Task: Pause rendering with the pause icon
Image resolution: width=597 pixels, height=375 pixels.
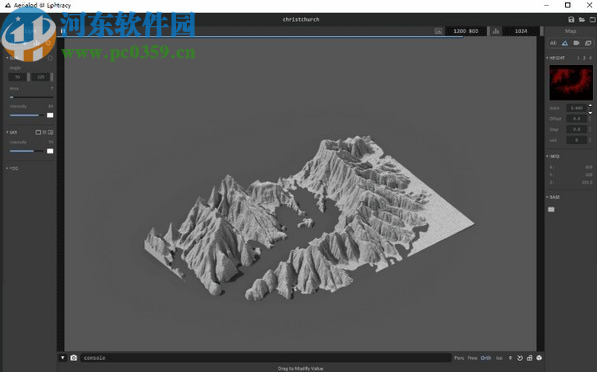Action: [x=63, y=31]
